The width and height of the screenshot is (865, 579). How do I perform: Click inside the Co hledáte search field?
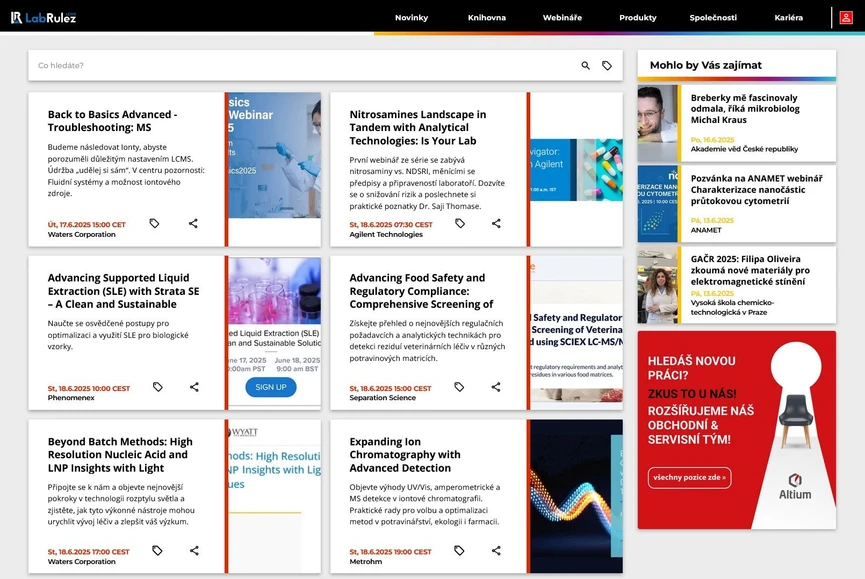click(x=200, y=64)
